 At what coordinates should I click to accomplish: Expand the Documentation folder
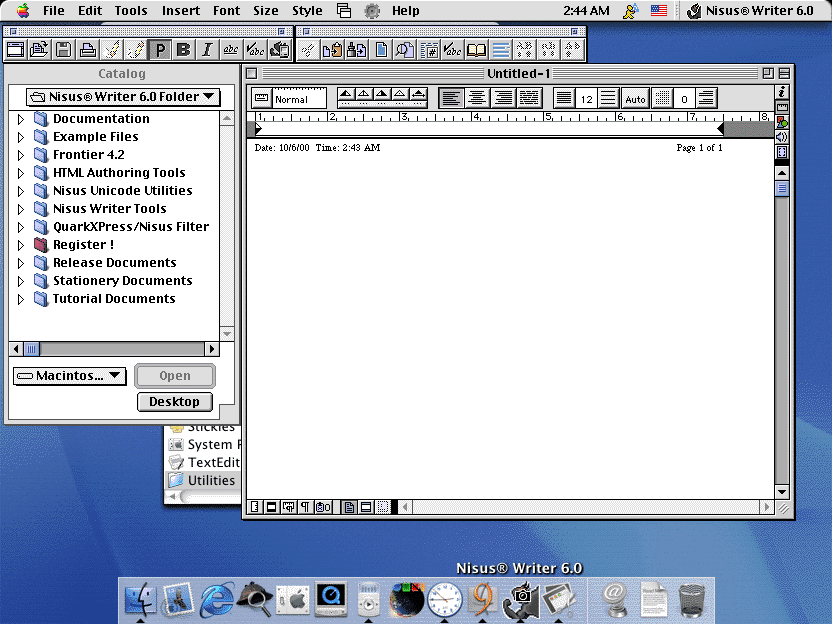21,119
